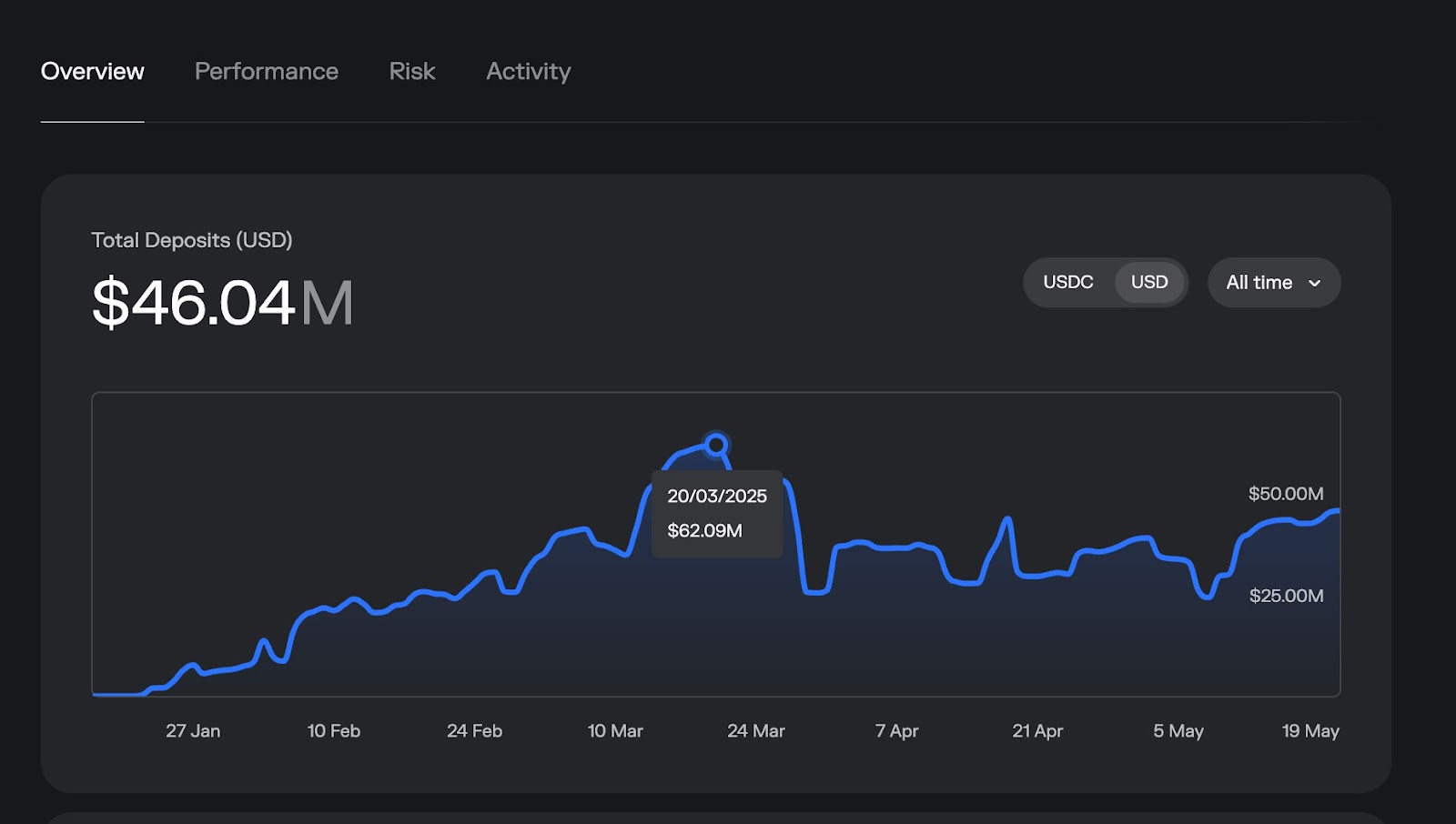The image size is (1456, 824).
Task: Click the $50.00M axis label
Action: click(1286, 494)
